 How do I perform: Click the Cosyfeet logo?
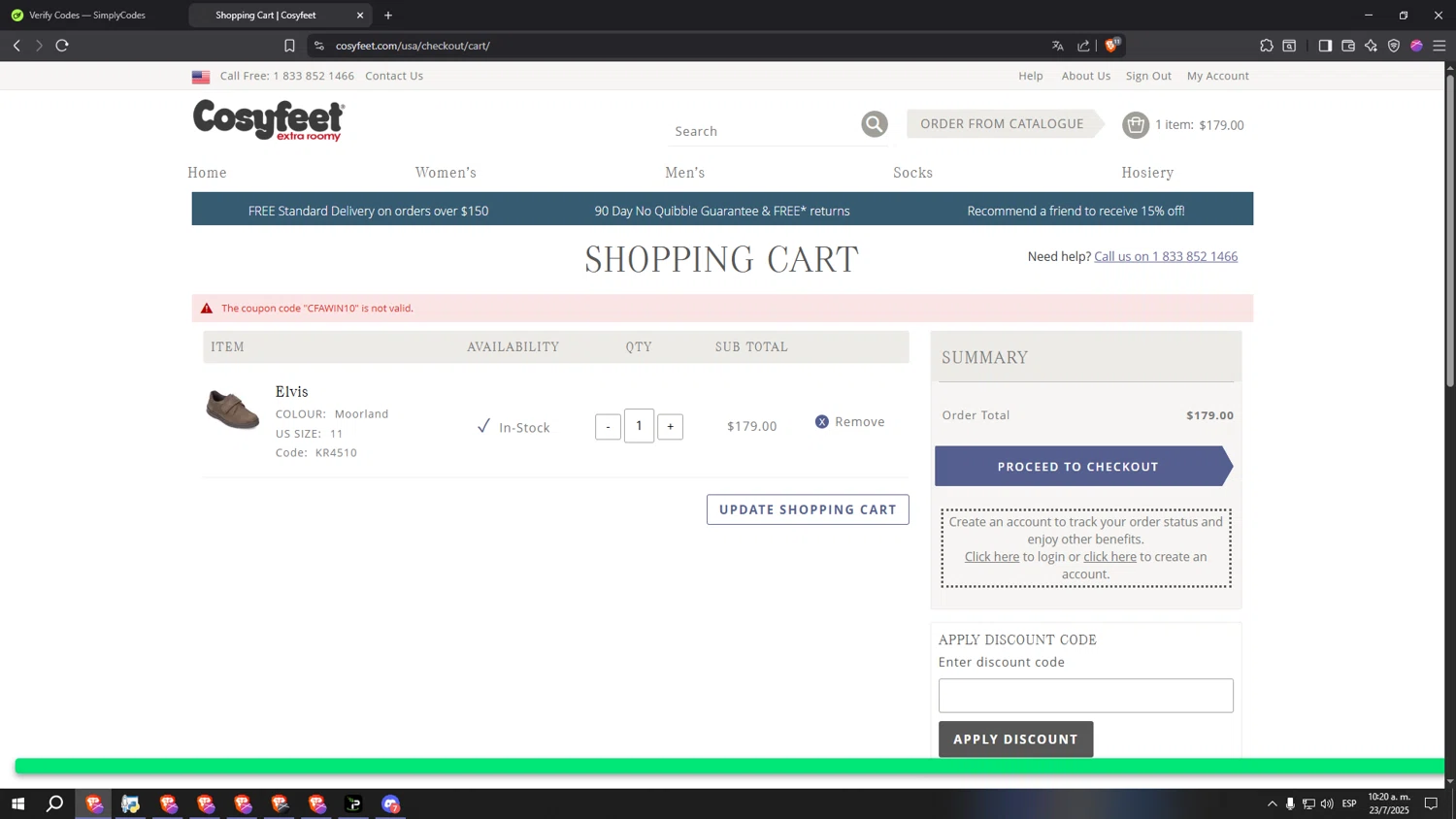click(x=268, y=120)
